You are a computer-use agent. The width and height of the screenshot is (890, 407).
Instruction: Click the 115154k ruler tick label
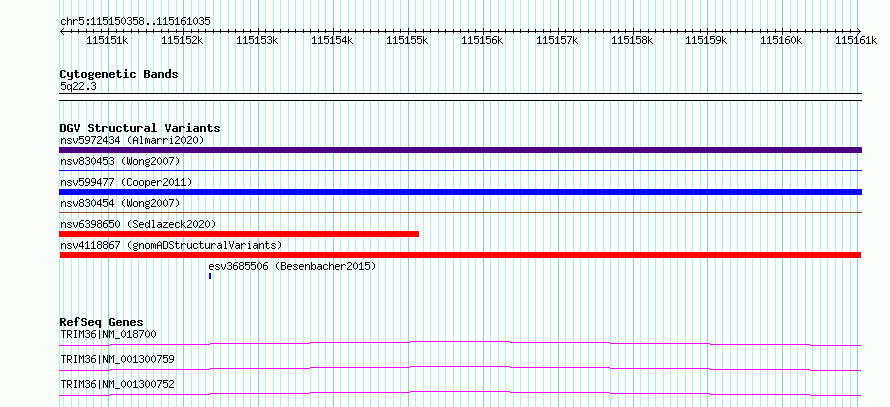point(333,40)
